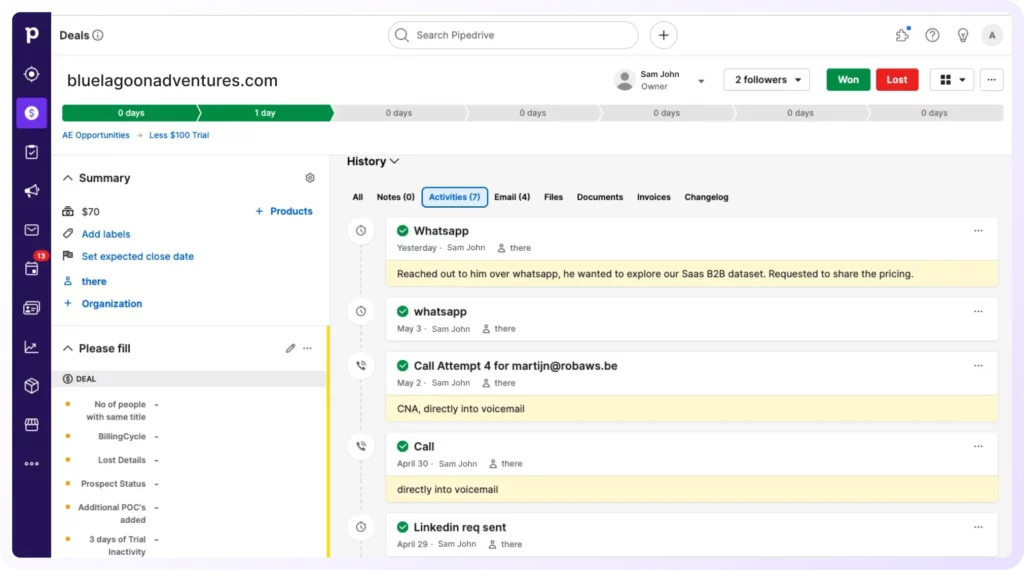This screenshot has width=1024, height=570.
Task: Collapse the Summary section
Action: [67, 178]
